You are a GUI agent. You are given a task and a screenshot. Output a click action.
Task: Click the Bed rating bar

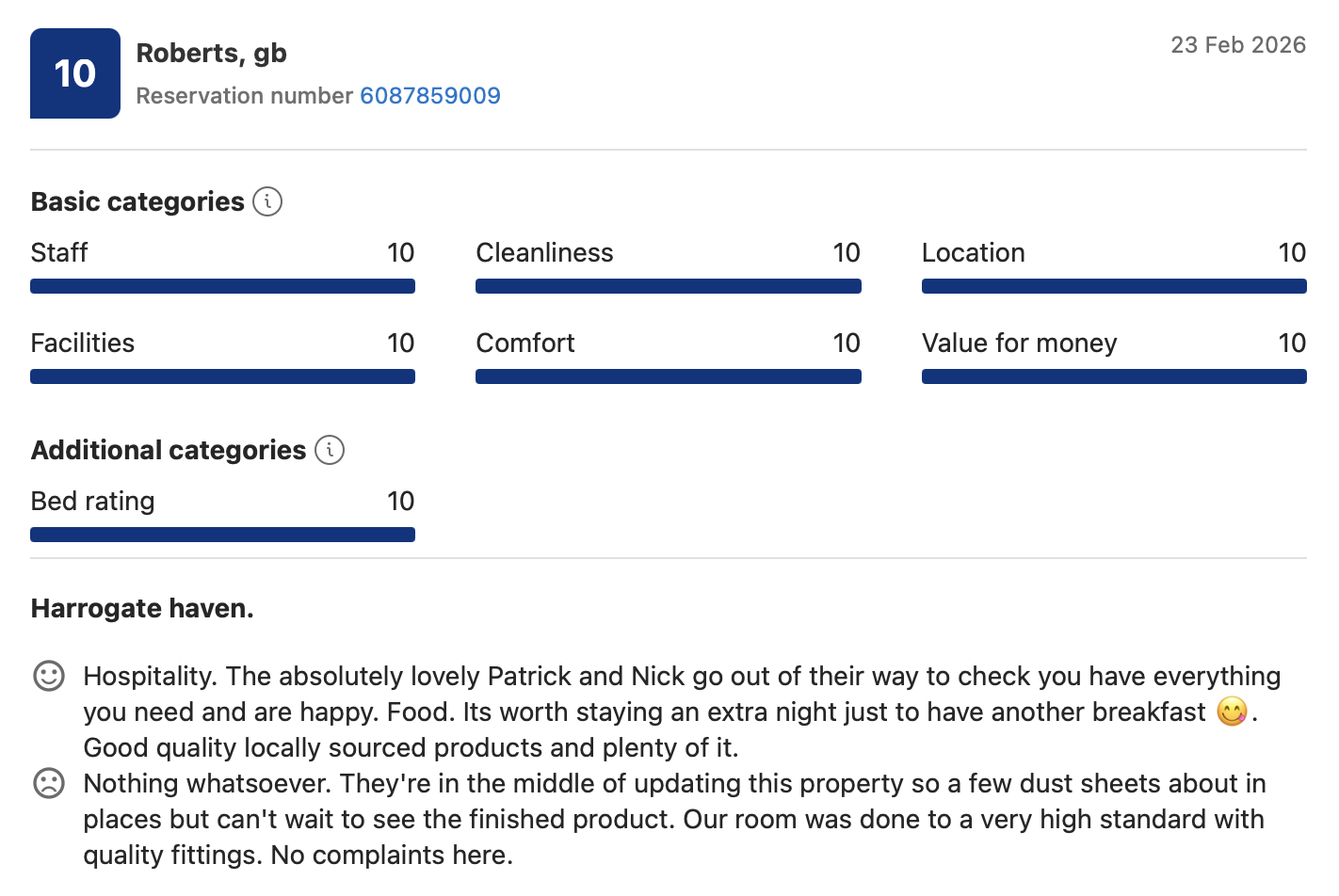[x=222, y=535]
